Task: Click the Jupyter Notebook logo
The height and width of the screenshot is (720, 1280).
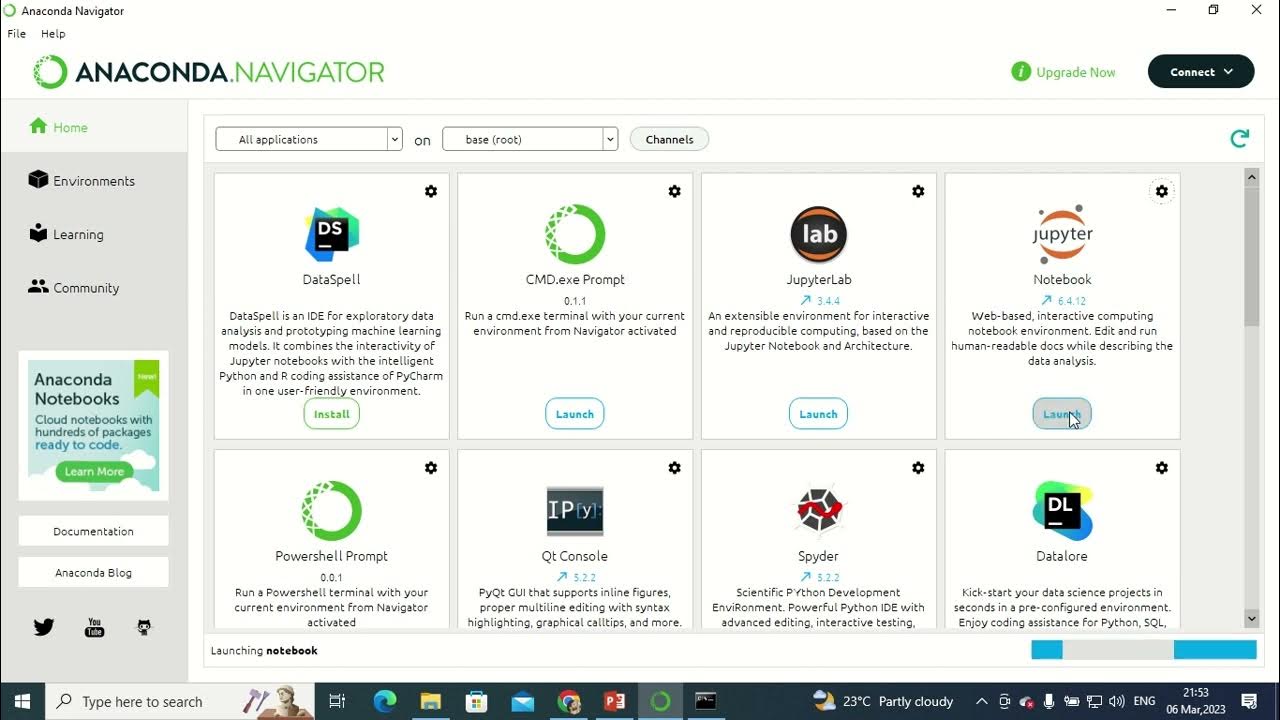Action: [1062, 234]
